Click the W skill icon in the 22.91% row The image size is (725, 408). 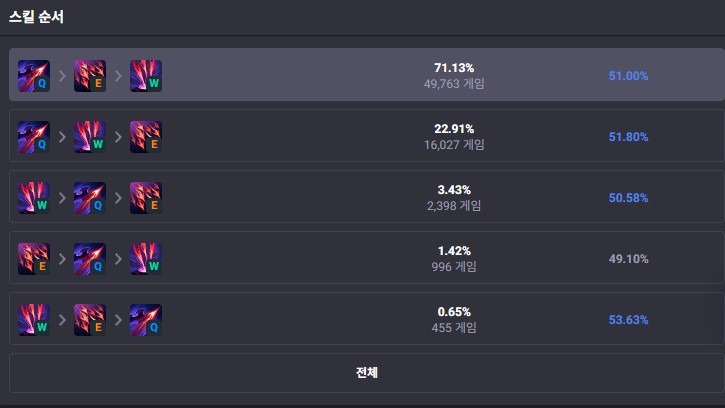coord(90,137)
